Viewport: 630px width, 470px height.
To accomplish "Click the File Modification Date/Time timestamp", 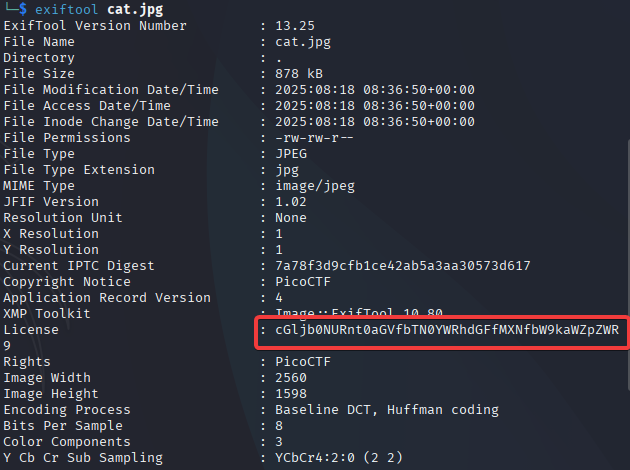I will (x=375, y=90).
